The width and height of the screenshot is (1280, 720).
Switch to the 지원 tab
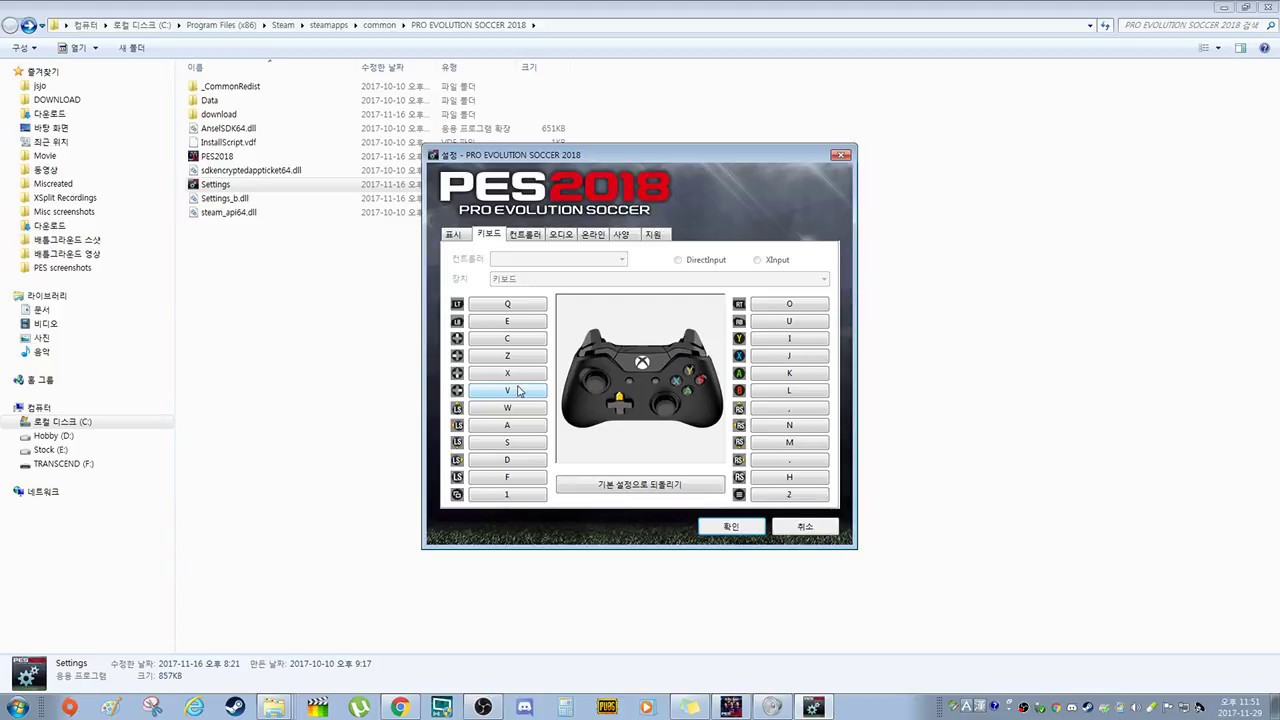[653, 234]
